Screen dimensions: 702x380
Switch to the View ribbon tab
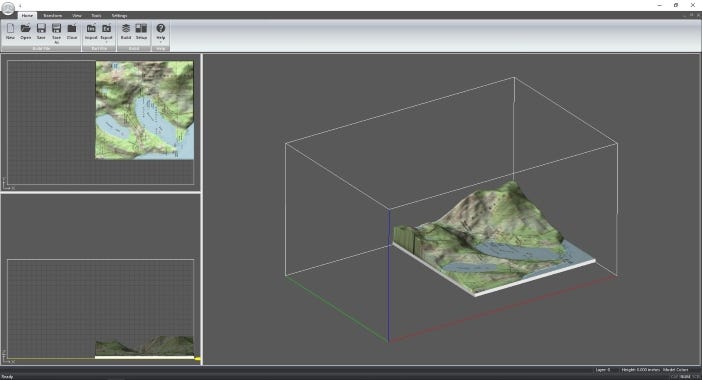click(x=77, y=16)
